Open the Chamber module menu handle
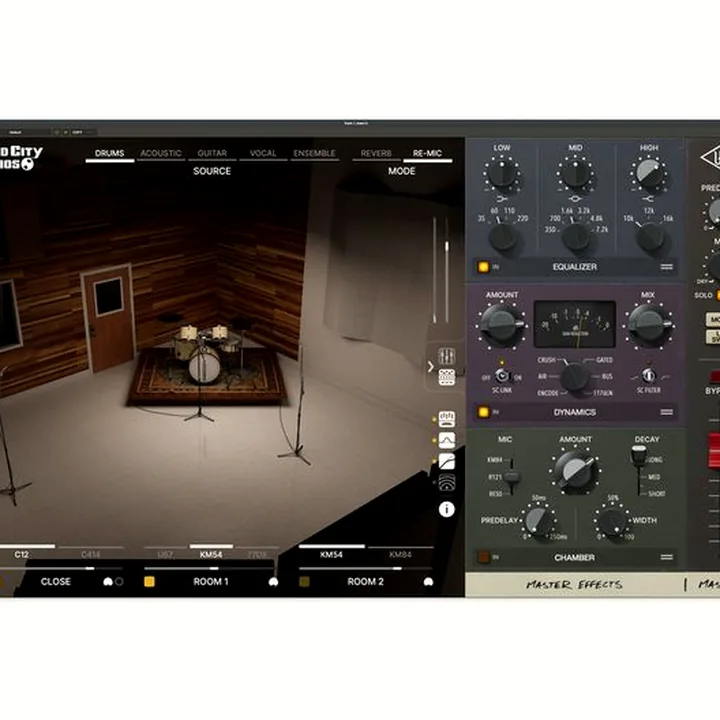 666,557
